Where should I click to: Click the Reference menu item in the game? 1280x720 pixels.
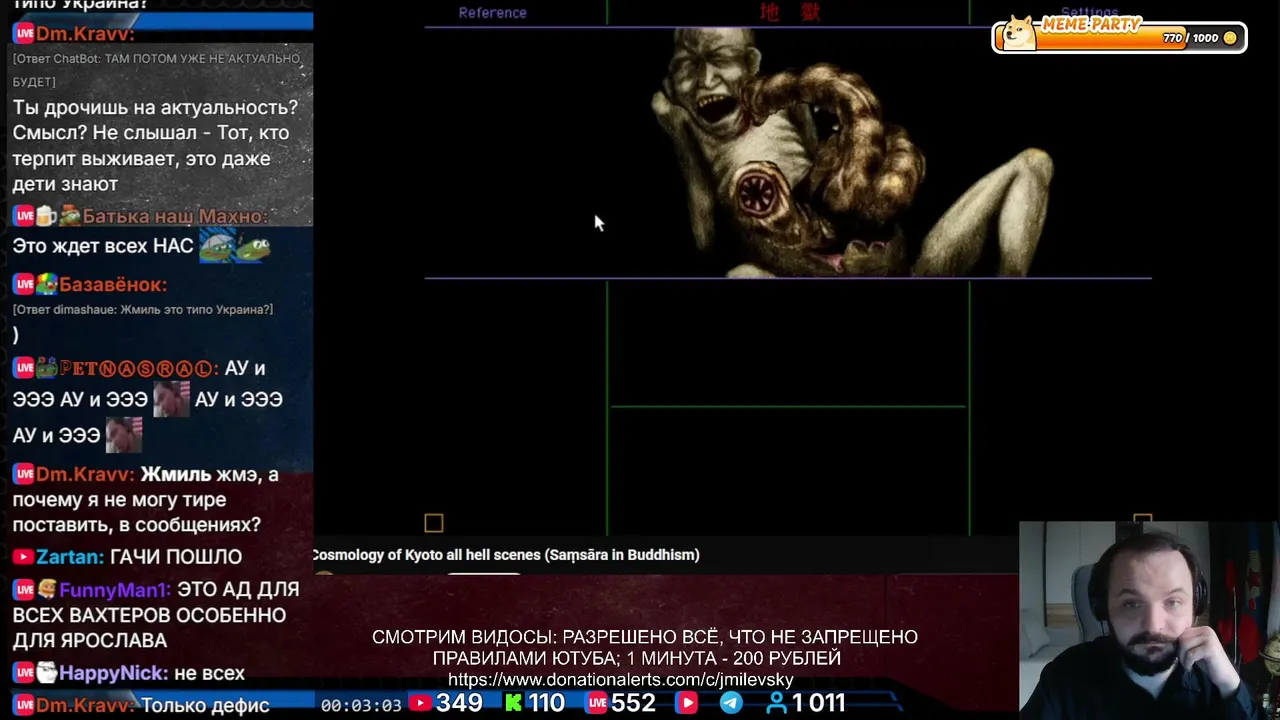(x=492, y=13)
